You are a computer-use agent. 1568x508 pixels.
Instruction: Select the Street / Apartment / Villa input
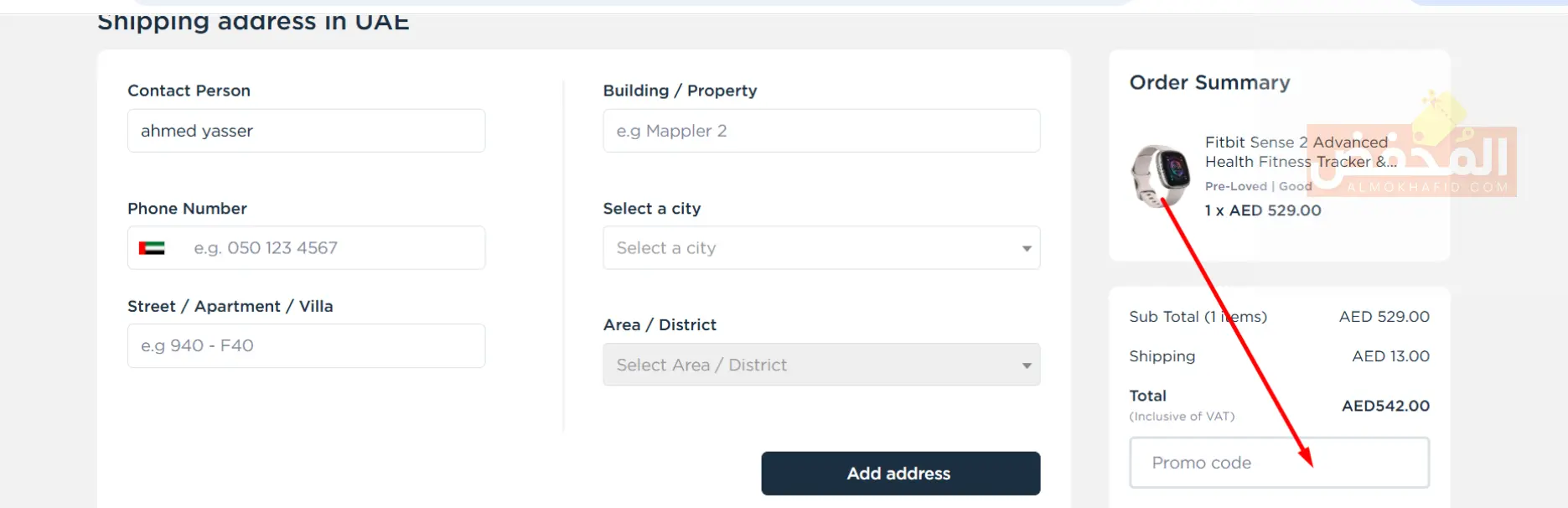tap(306, 346)
